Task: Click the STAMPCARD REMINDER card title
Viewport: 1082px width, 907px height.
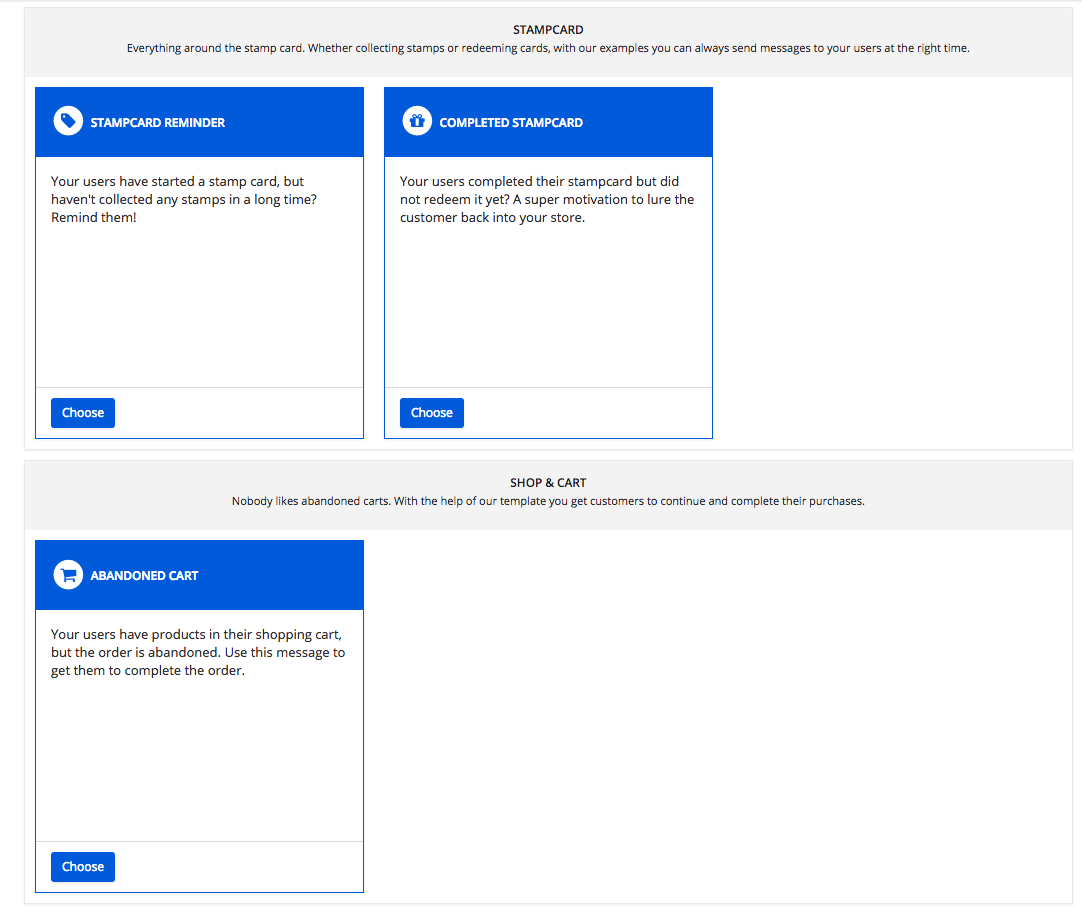Action: (x=157, y=123)
